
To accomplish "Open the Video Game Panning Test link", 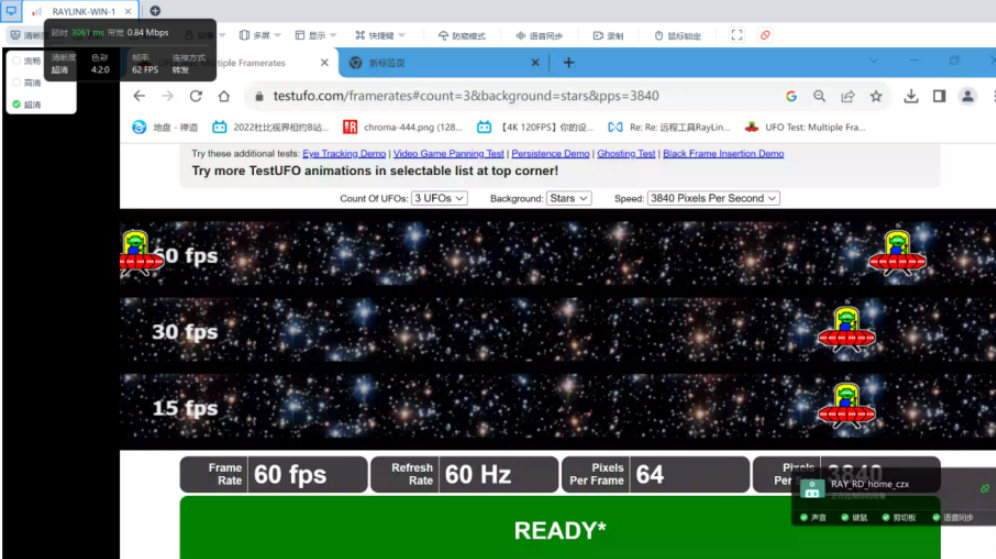I will [x=448, y=154].
